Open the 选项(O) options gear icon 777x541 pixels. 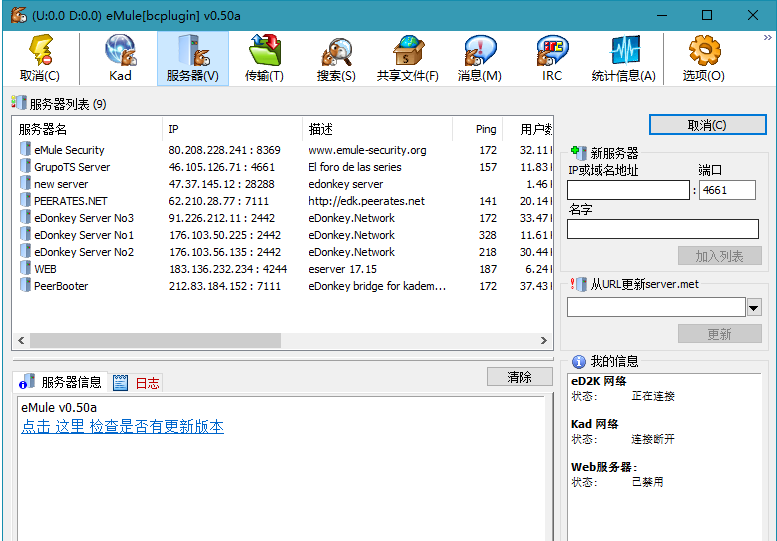[x=704, y=51]
